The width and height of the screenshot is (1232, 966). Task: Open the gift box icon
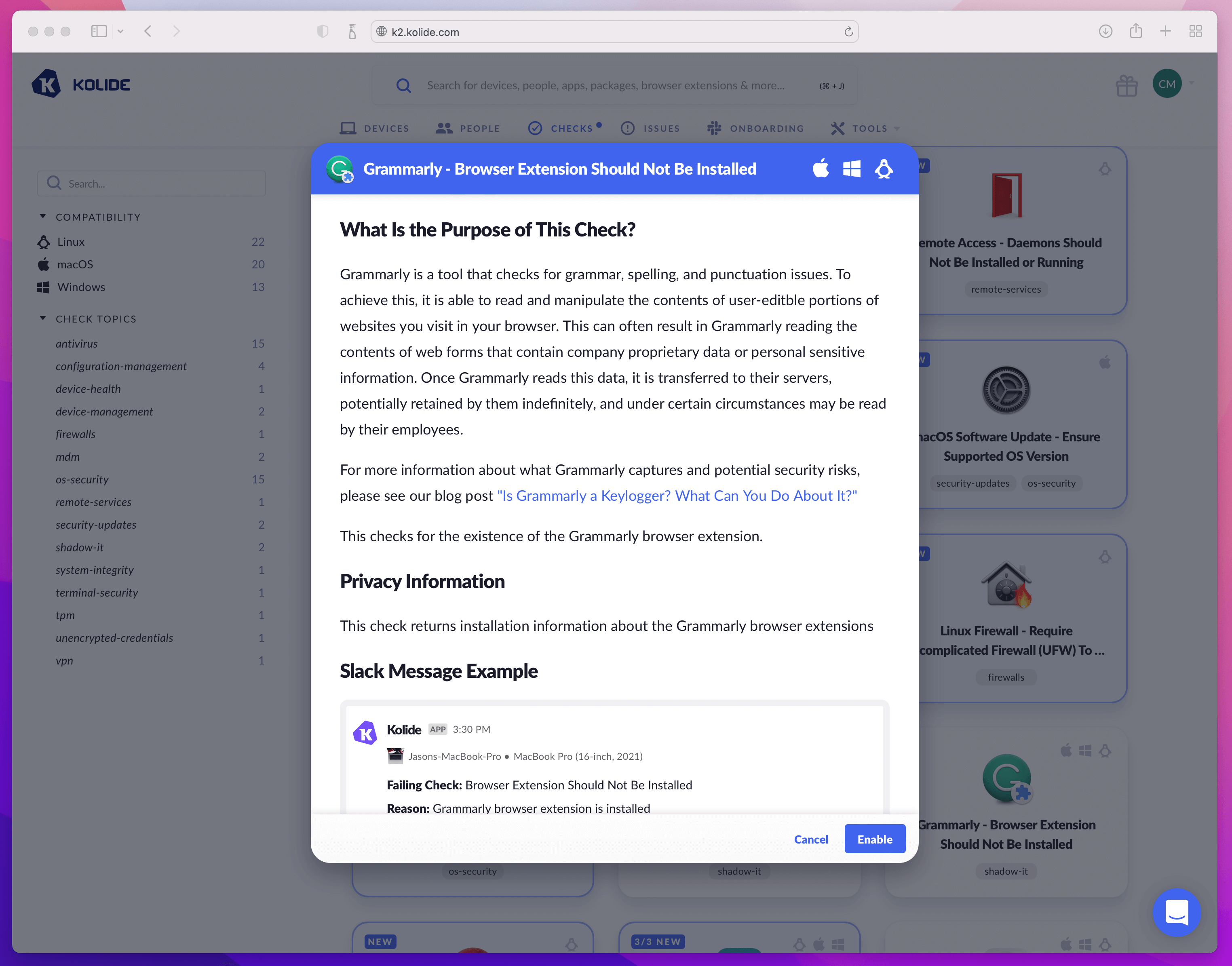1126,85
